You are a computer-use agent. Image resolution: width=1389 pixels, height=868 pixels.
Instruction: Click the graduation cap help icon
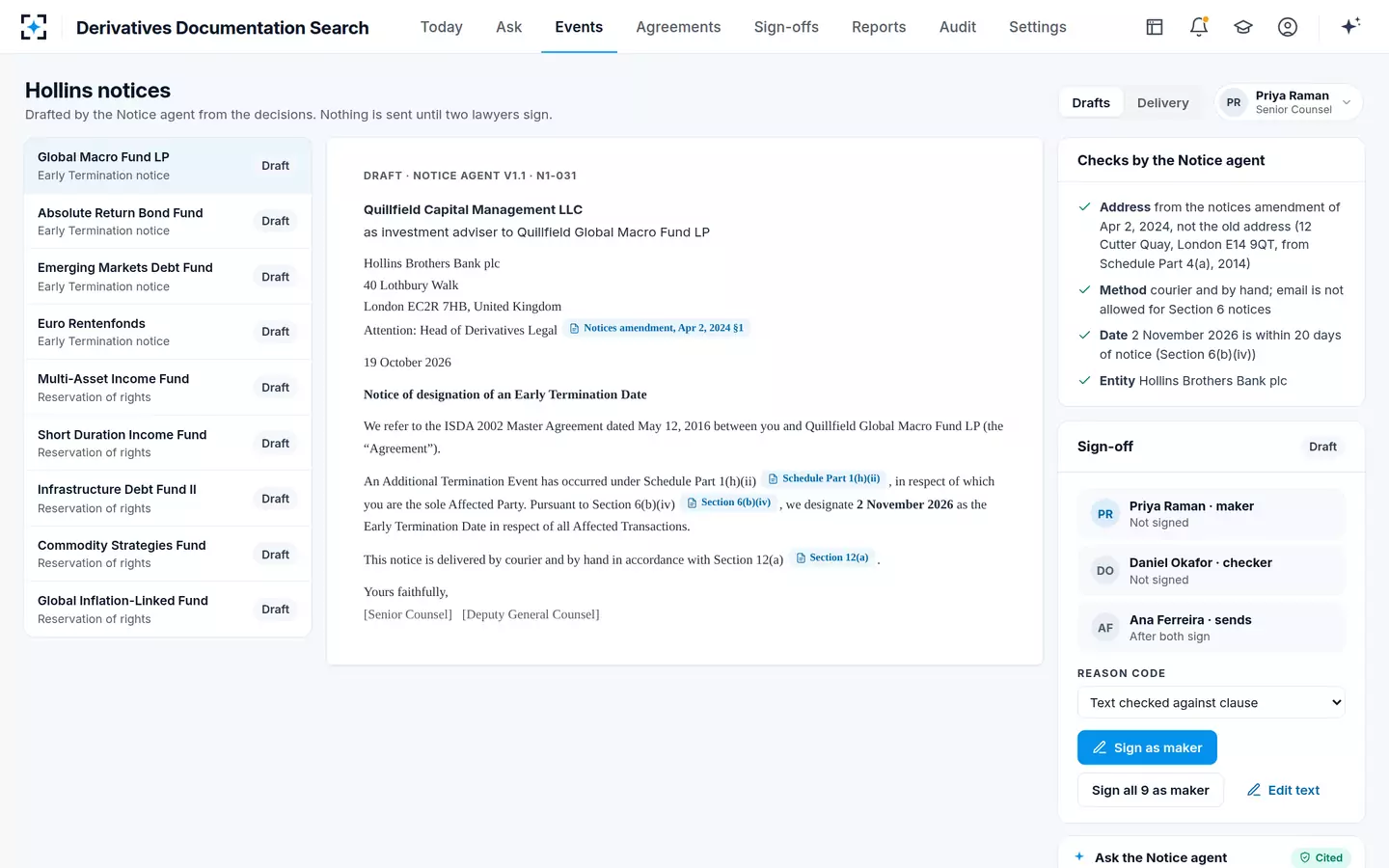[x=1243, y=27]
